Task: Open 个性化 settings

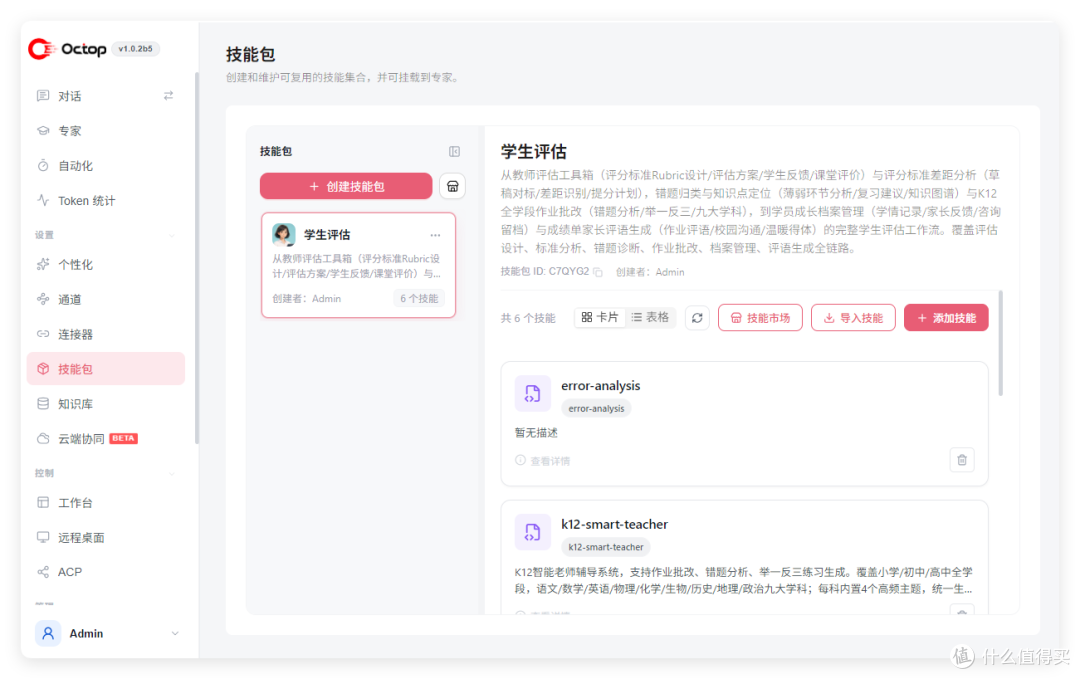Action: [105, 264]
